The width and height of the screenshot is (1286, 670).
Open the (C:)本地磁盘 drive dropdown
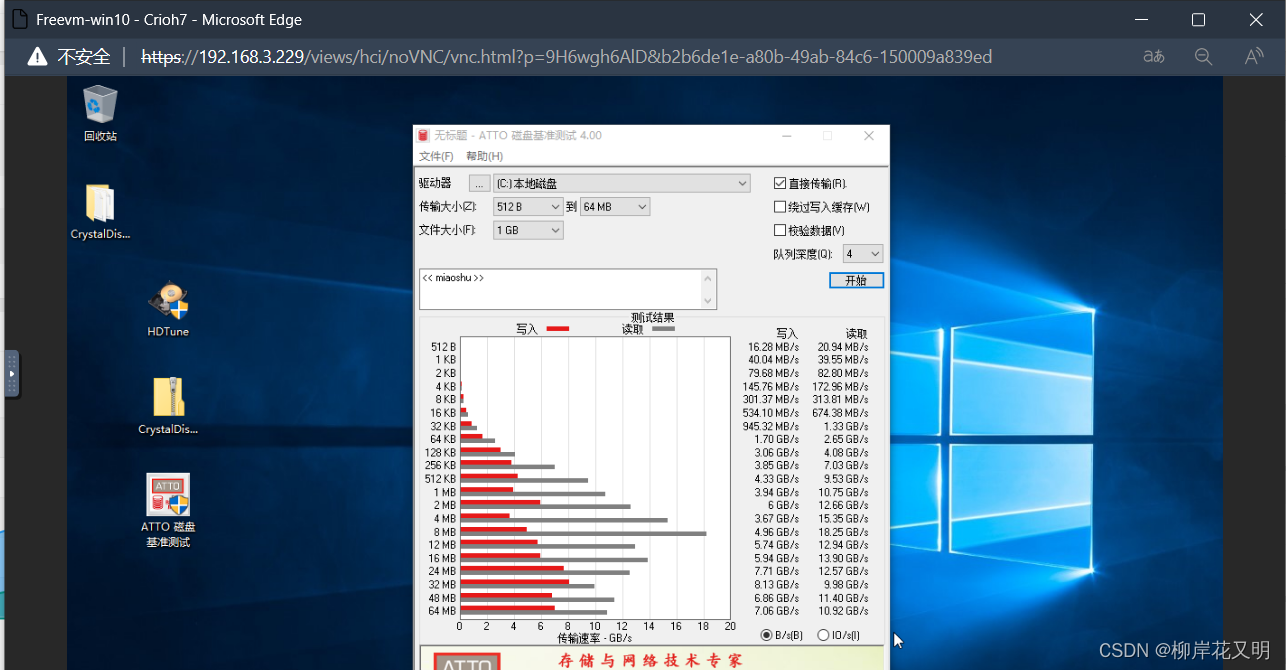pyautogui.click(x=621, y=183)
